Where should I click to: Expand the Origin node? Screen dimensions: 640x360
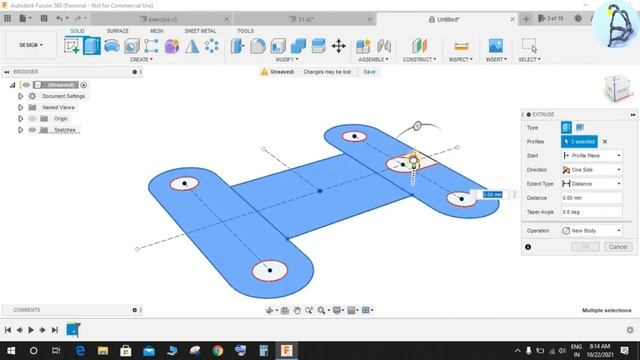20,119
